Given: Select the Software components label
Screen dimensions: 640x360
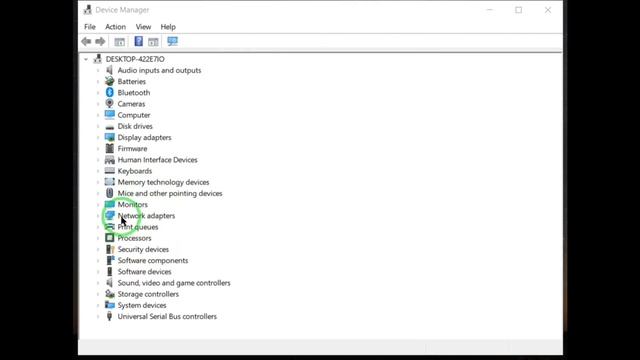Looking at the screenshot, I should pos(153,260).
